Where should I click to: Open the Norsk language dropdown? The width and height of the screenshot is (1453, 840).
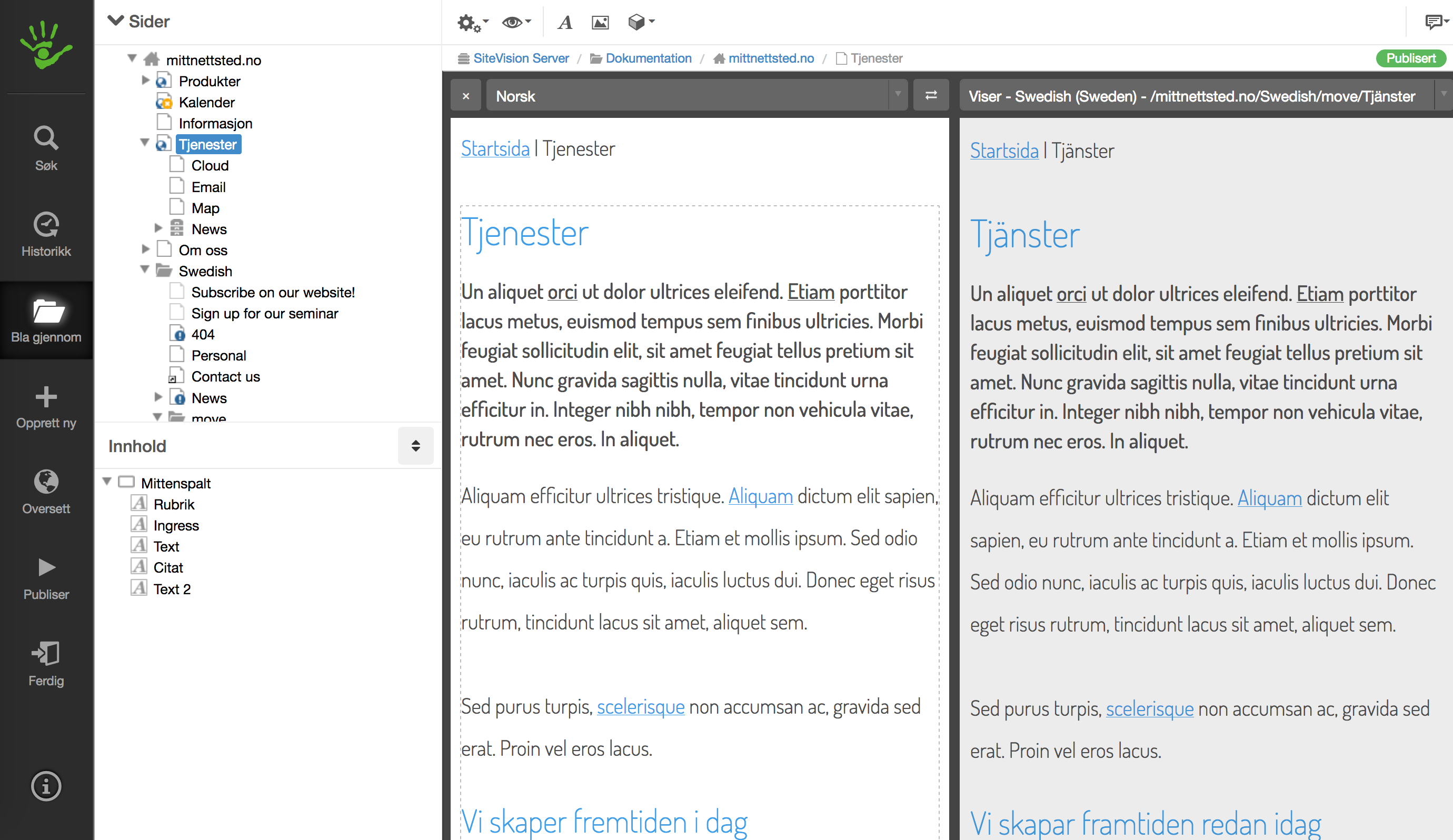697,96
